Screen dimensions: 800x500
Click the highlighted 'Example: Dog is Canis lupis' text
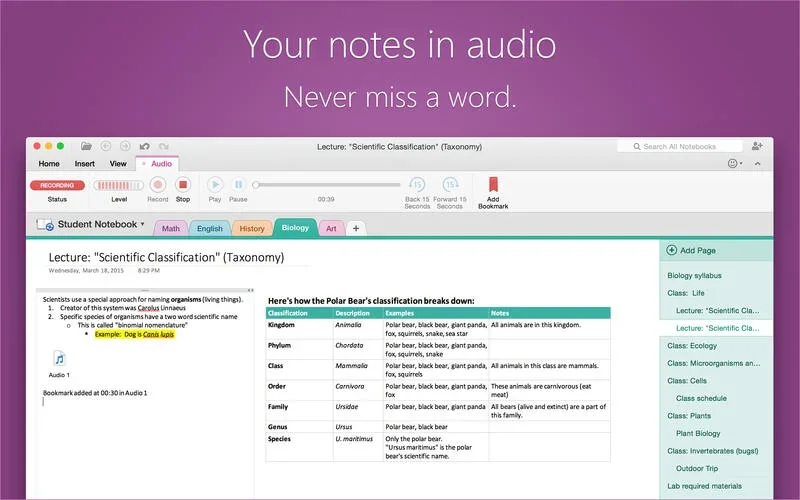pos(135,334)
